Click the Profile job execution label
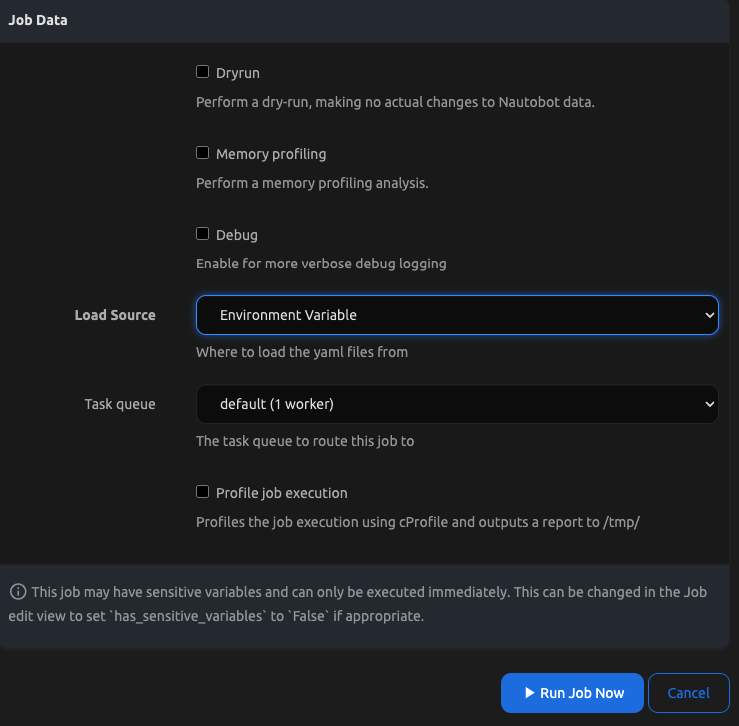This screenshot has width=739, height=726. [282, 493]
